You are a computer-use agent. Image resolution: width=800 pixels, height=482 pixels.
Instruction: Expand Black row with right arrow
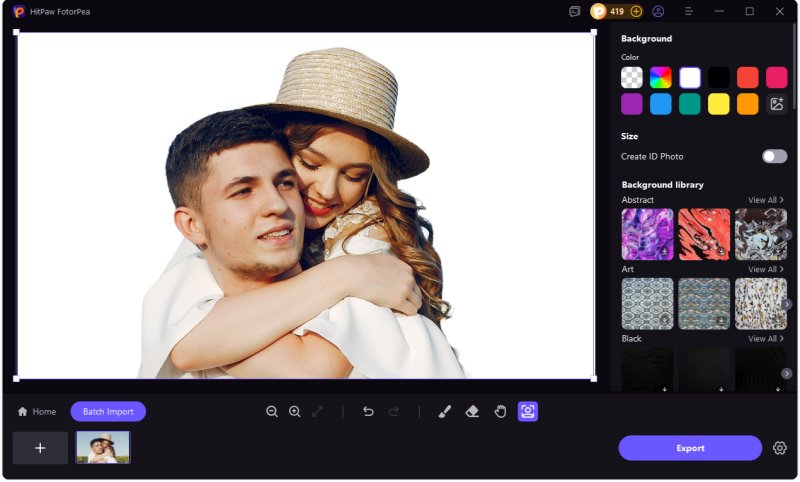(787, 373)
